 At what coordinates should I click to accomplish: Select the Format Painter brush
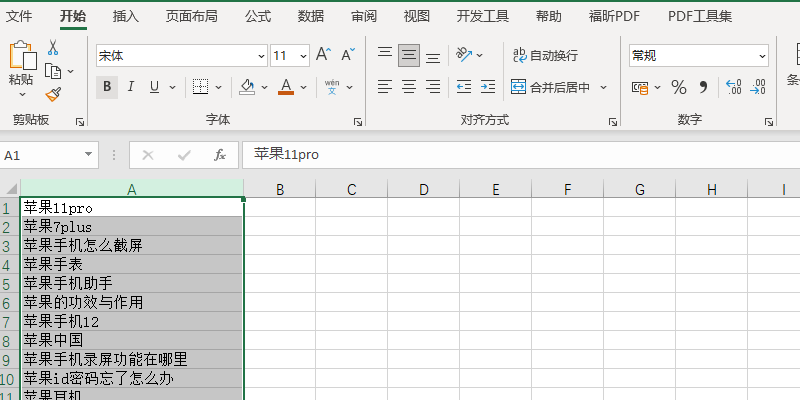coord(53,94)
